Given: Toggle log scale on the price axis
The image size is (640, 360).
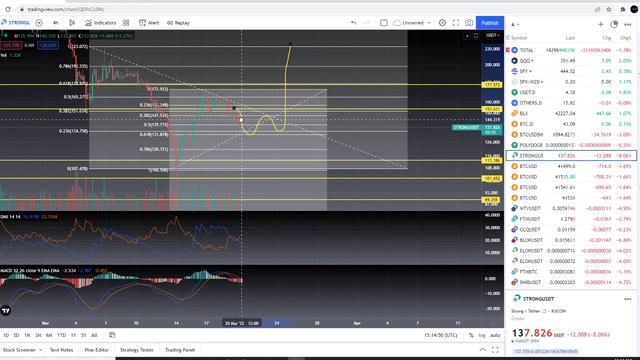Looking at the screenshot, I should [x=482, y=335].
